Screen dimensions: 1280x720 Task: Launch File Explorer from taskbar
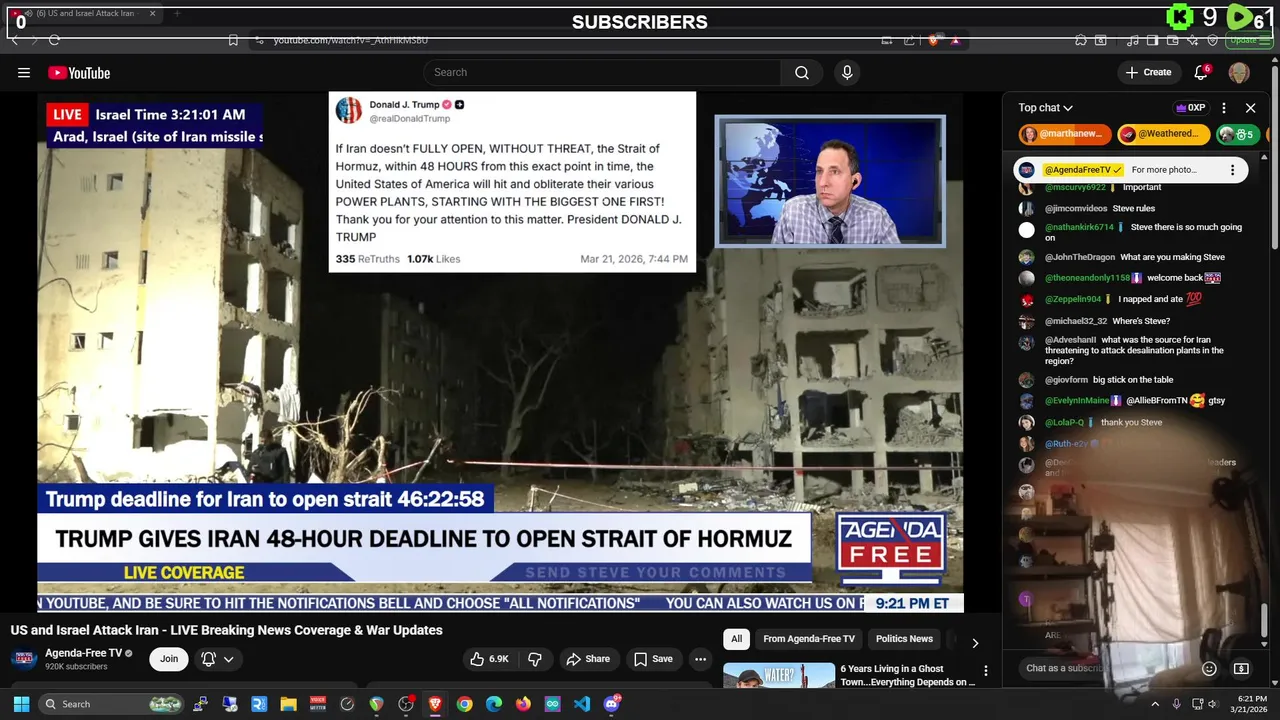coord(288,704)
